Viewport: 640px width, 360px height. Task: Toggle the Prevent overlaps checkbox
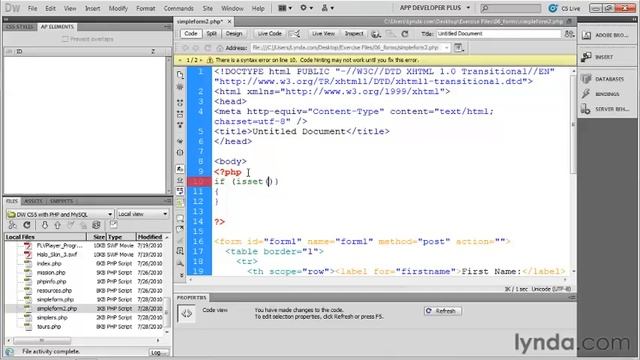click(x=65, y=39)
